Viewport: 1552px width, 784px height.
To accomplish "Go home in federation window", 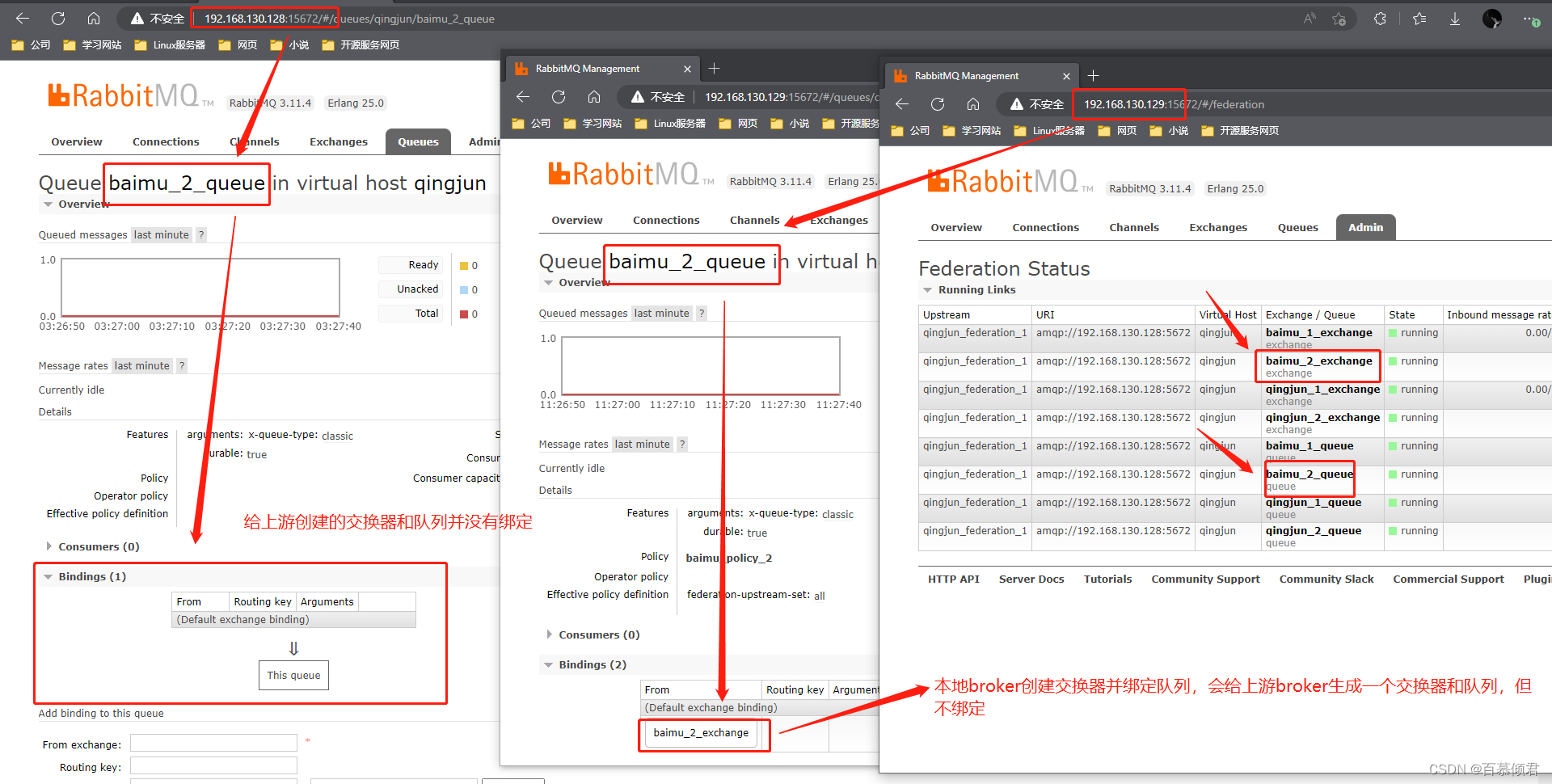I will [x=973, y=104].
